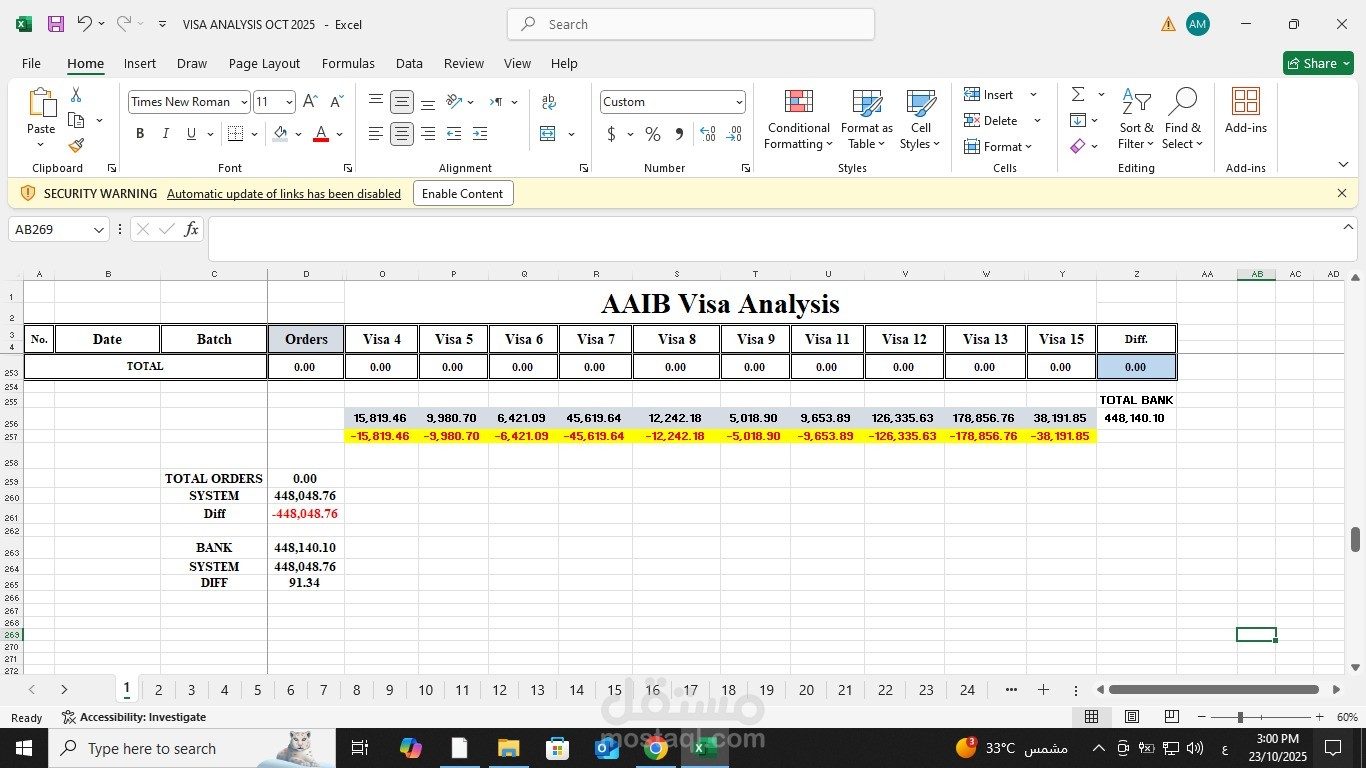Screen dimensions: 1366x768
Task: Decrease font size with smaller A icon
Action: (336, 102)
